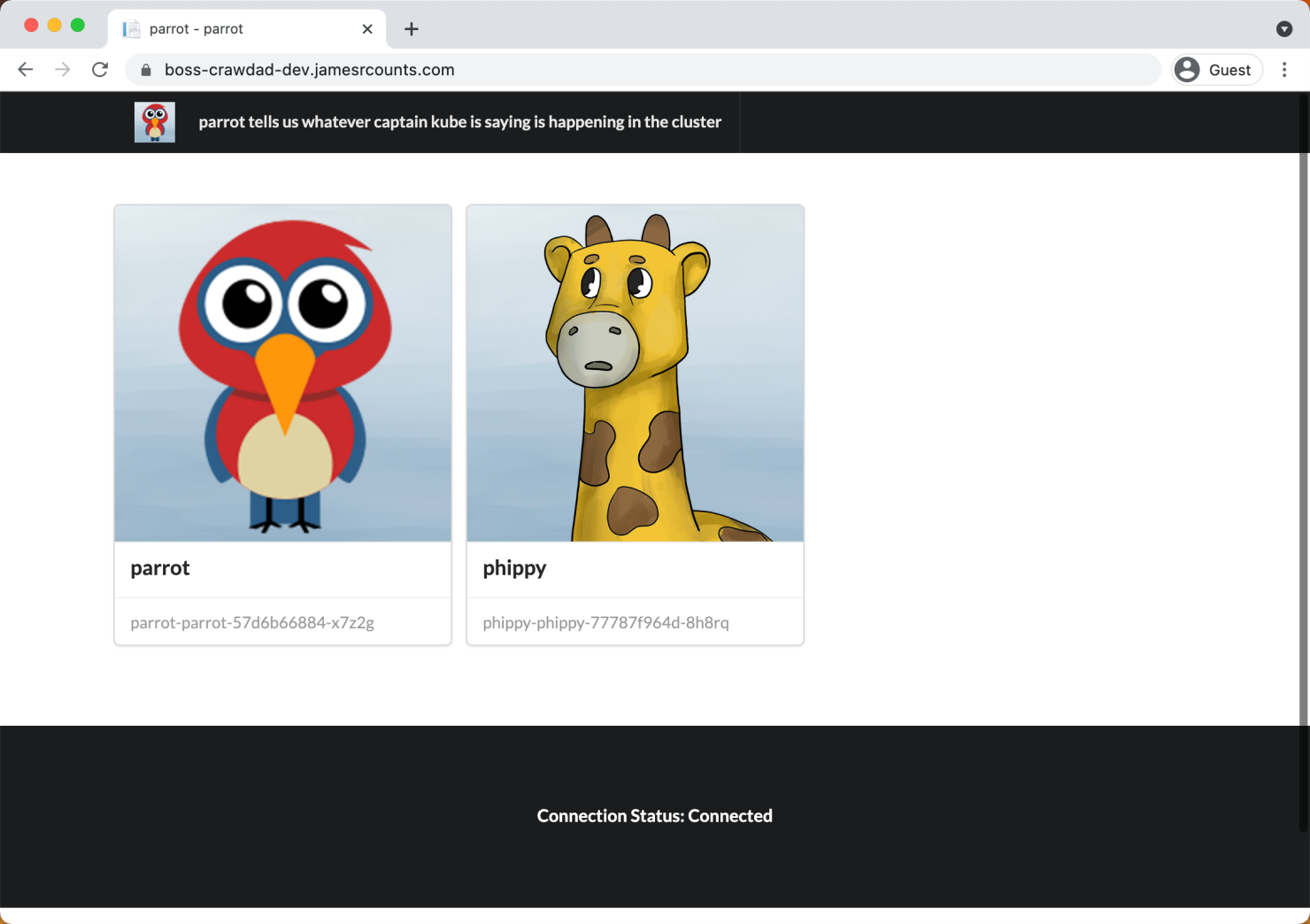Click pod name phippy-phippy-77787f964d-8h8rq
The height and width of the screenshot is (924, 1310).
coord(606,623)
